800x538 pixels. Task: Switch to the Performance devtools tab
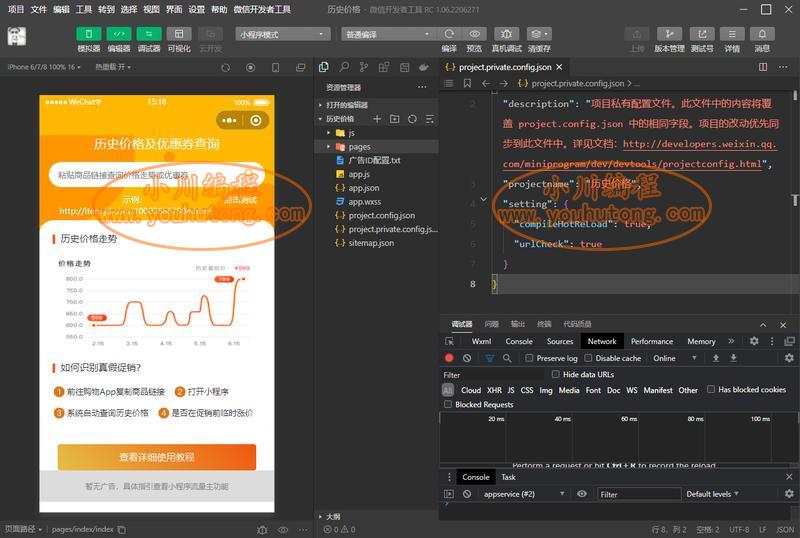coord(652,341)
